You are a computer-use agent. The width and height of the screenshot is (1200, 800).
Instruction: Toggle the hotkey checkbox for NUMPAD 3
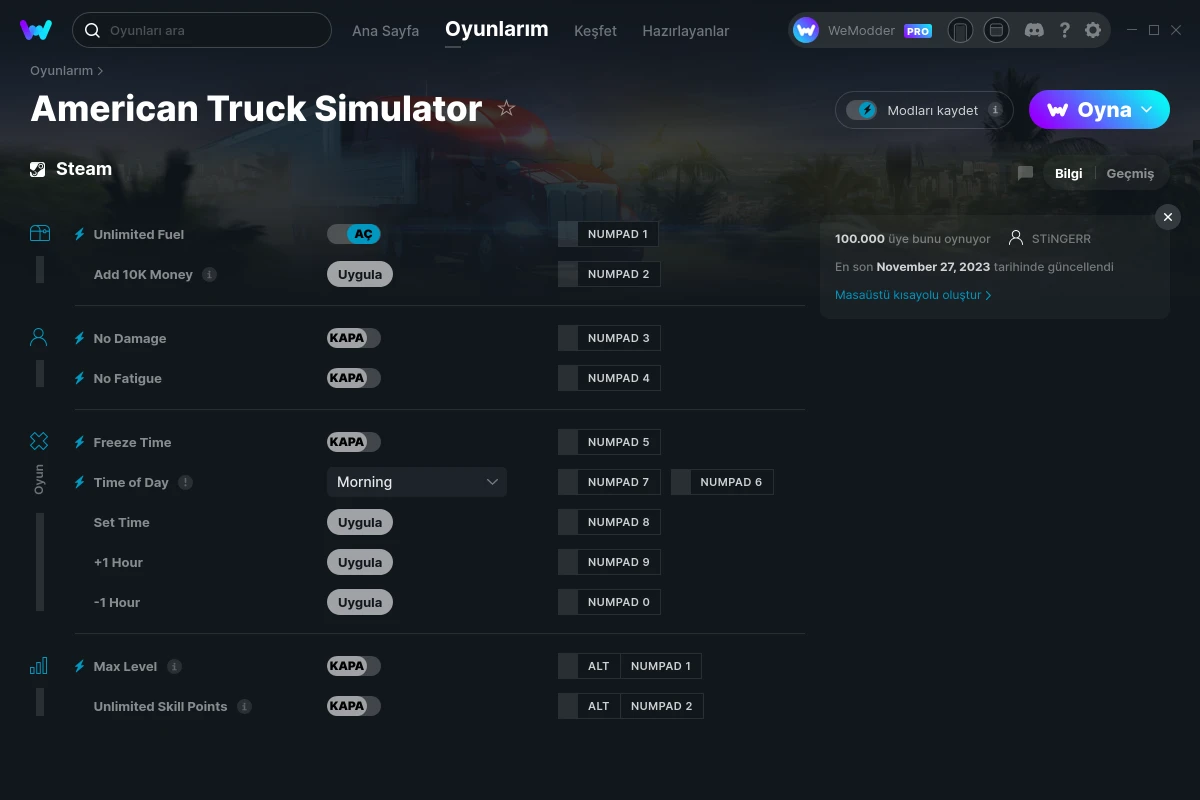pyautogui.click(x=568, y=338)
